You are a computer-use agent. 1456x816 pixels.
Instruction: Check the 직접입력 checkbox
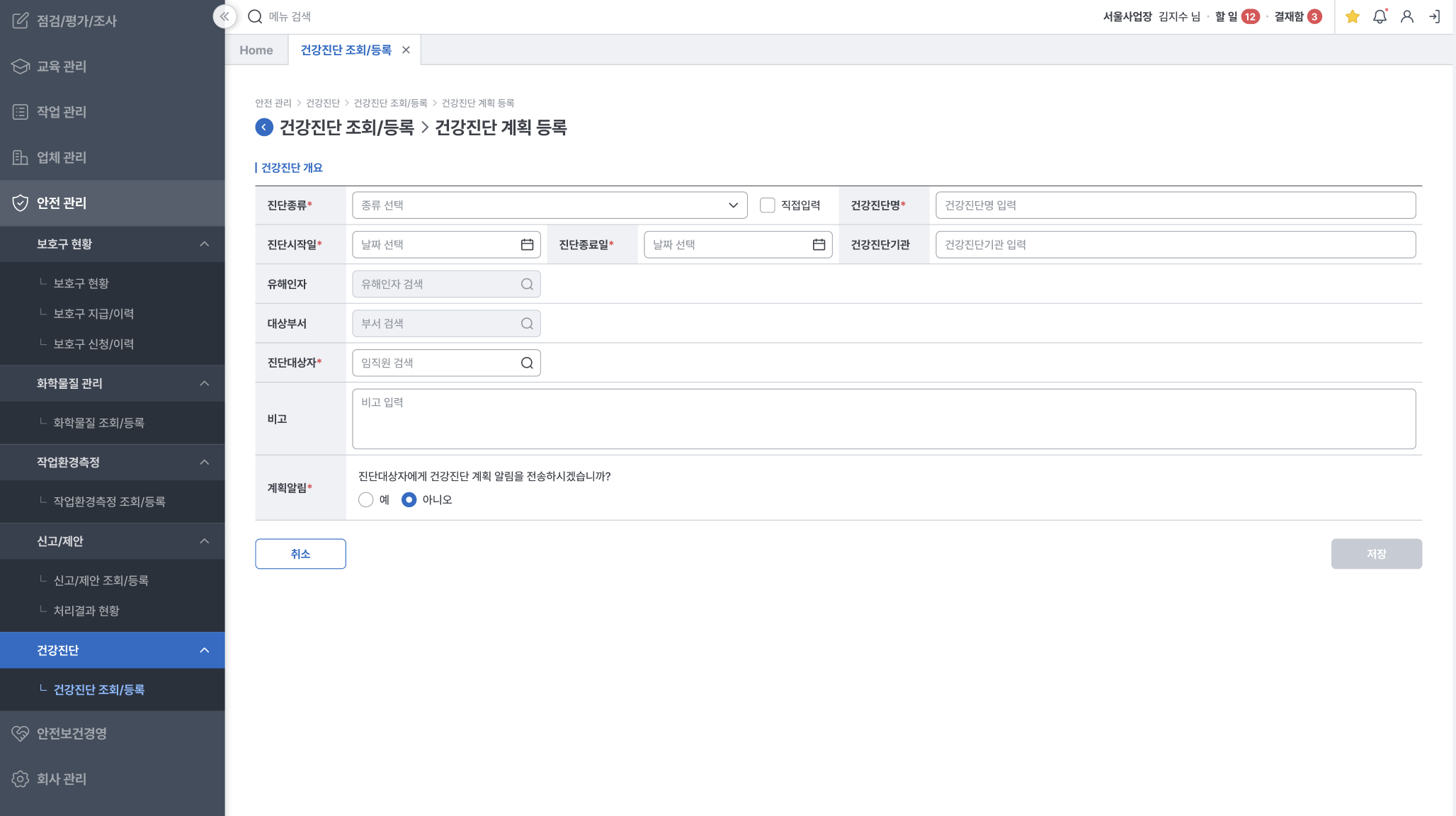coord(767,205)
